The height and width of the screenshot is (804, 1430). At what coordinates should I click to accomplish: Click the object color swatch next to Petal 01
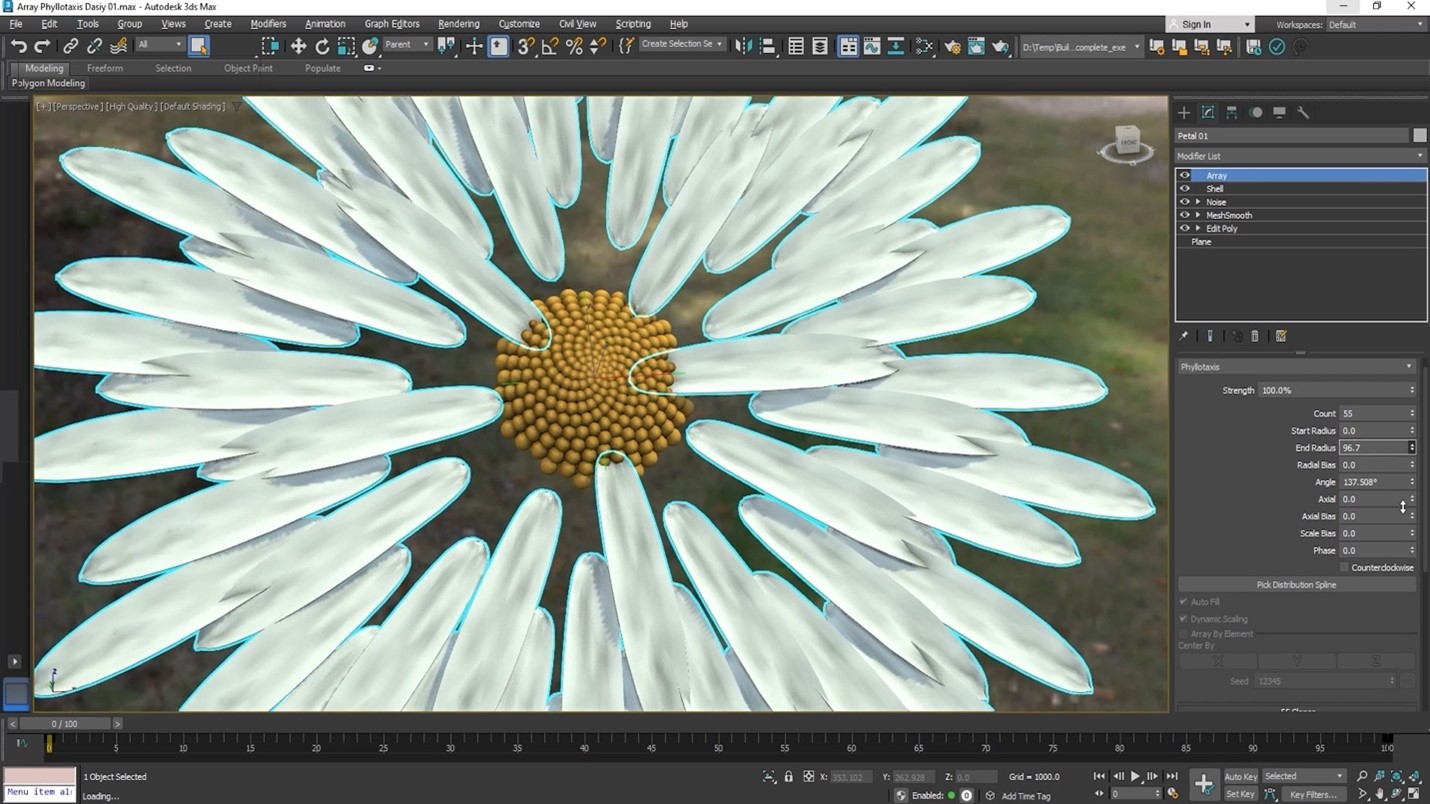[1420, 134]
